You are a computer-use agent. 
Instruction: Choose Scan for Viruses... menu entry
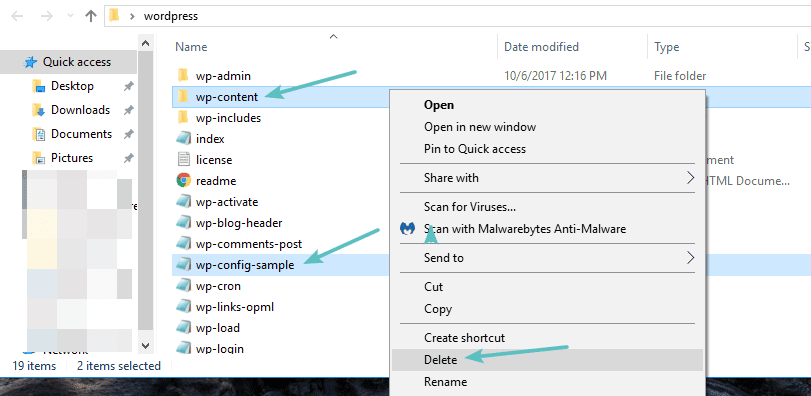click(549, 207)
